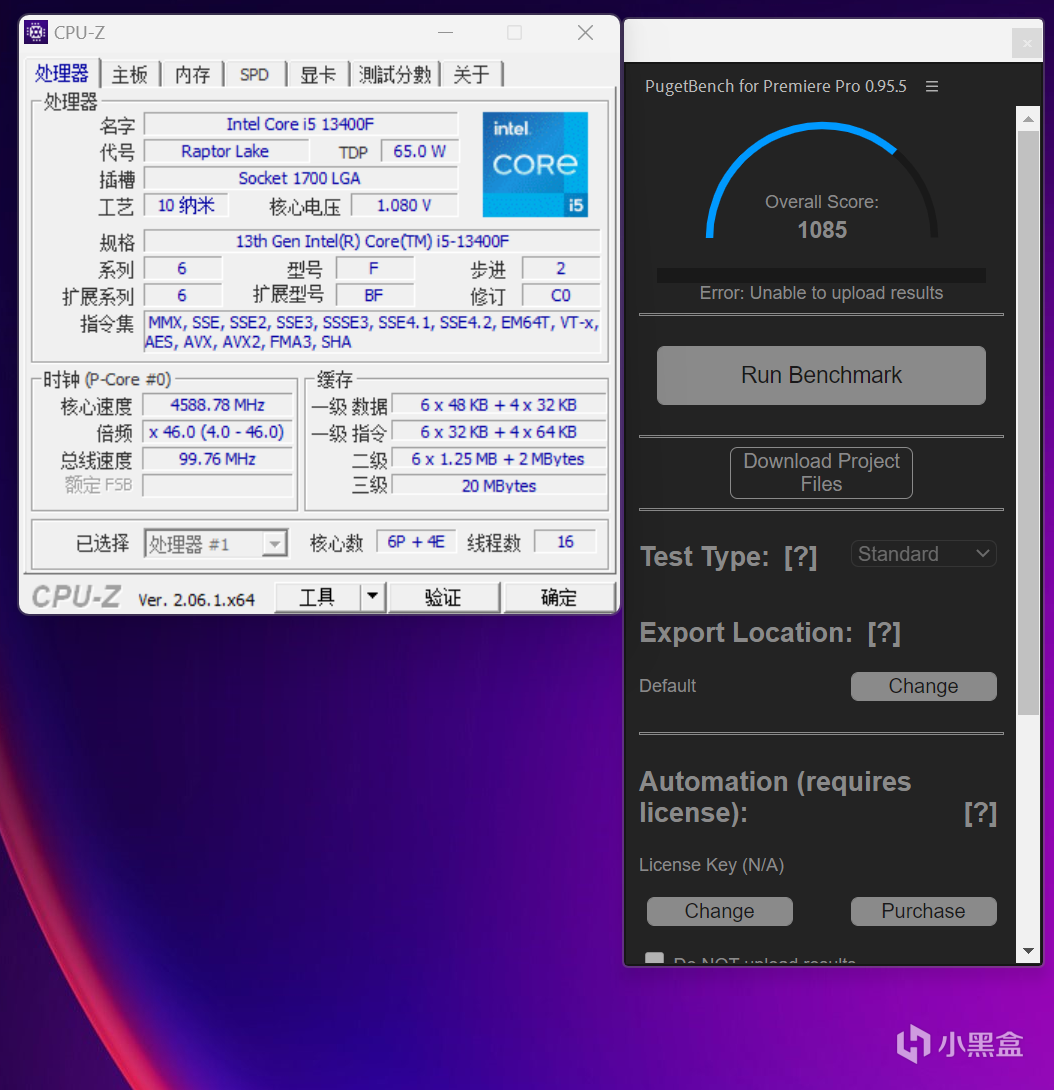Click the L1 instruction 6 x 32 KB value
Screen dimensions: 1054x1090
click(499, 432)
